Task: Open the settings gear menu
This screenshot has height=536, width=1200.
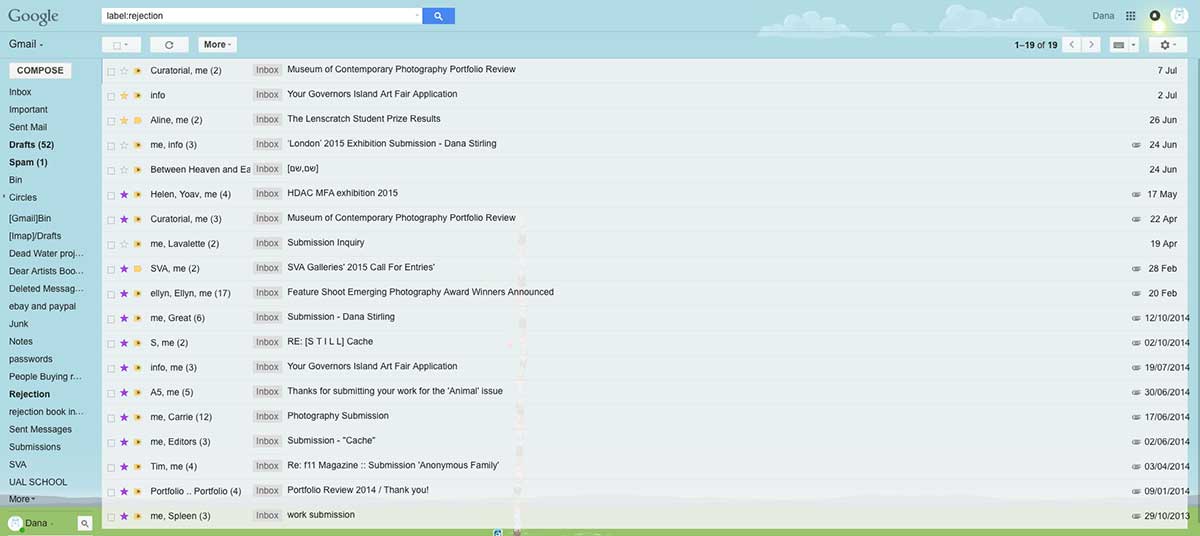Action: pyautogui.click(x=1167, y=45)
